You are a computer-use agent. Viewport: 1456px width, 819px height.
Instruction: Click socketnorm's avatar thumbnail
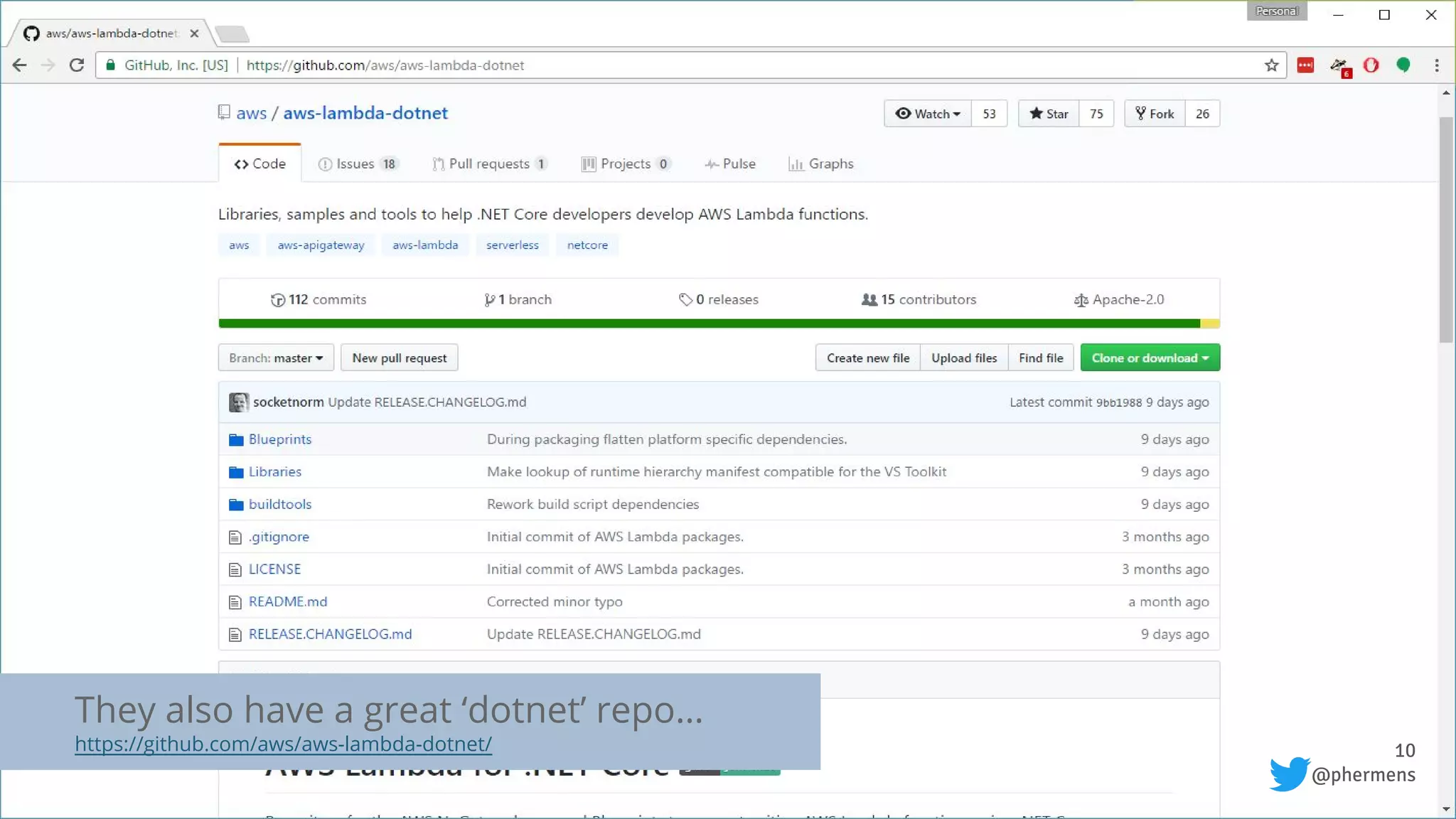coord(239,402)
